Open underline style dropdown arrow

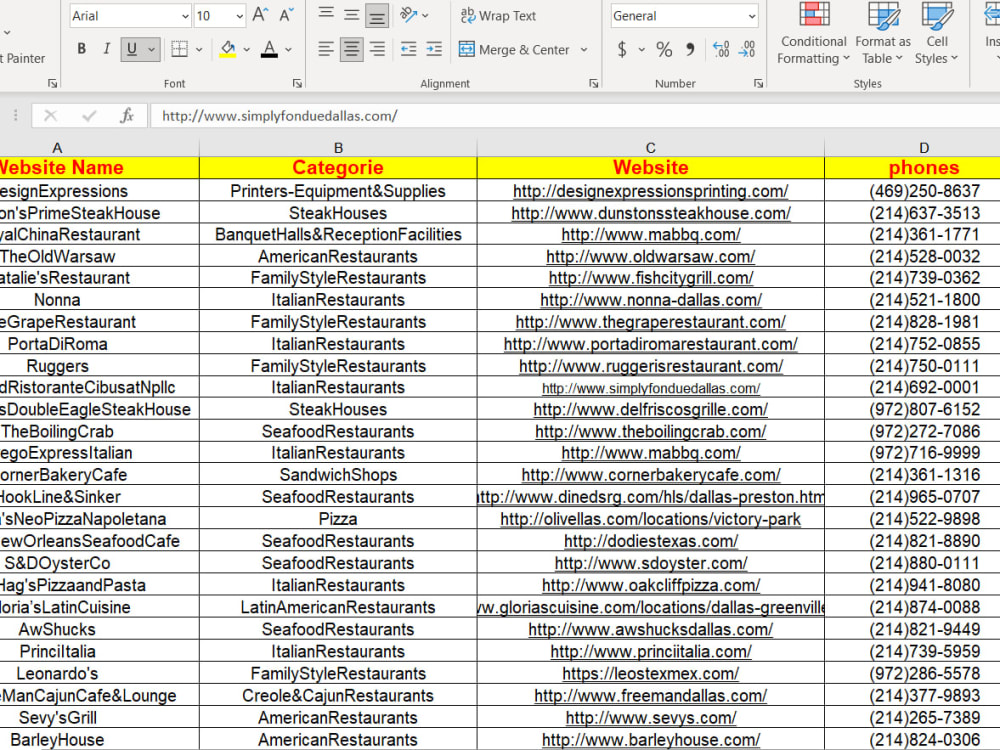click(152, 48)
